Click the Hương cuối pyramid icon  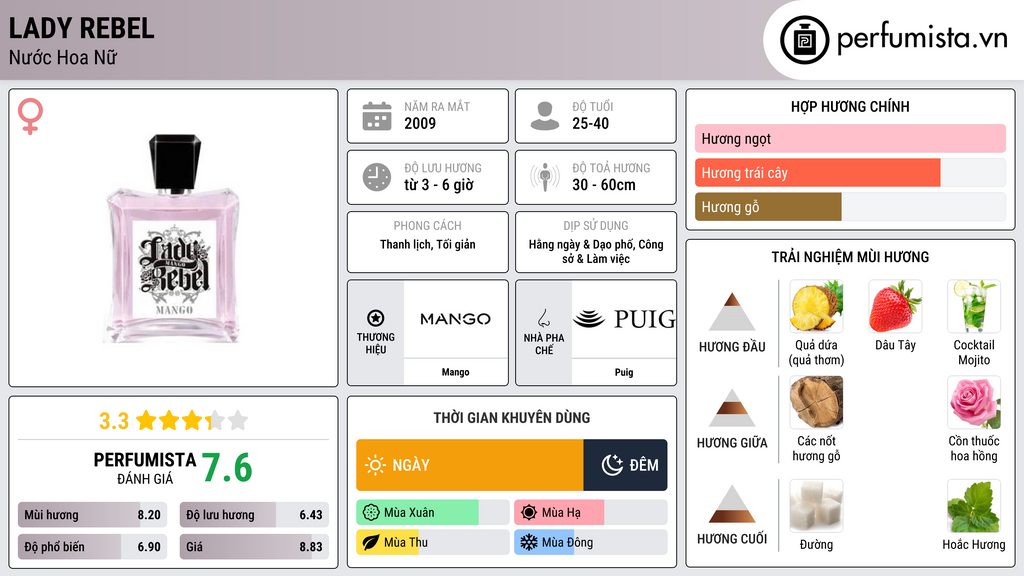(x=732, y=504)
